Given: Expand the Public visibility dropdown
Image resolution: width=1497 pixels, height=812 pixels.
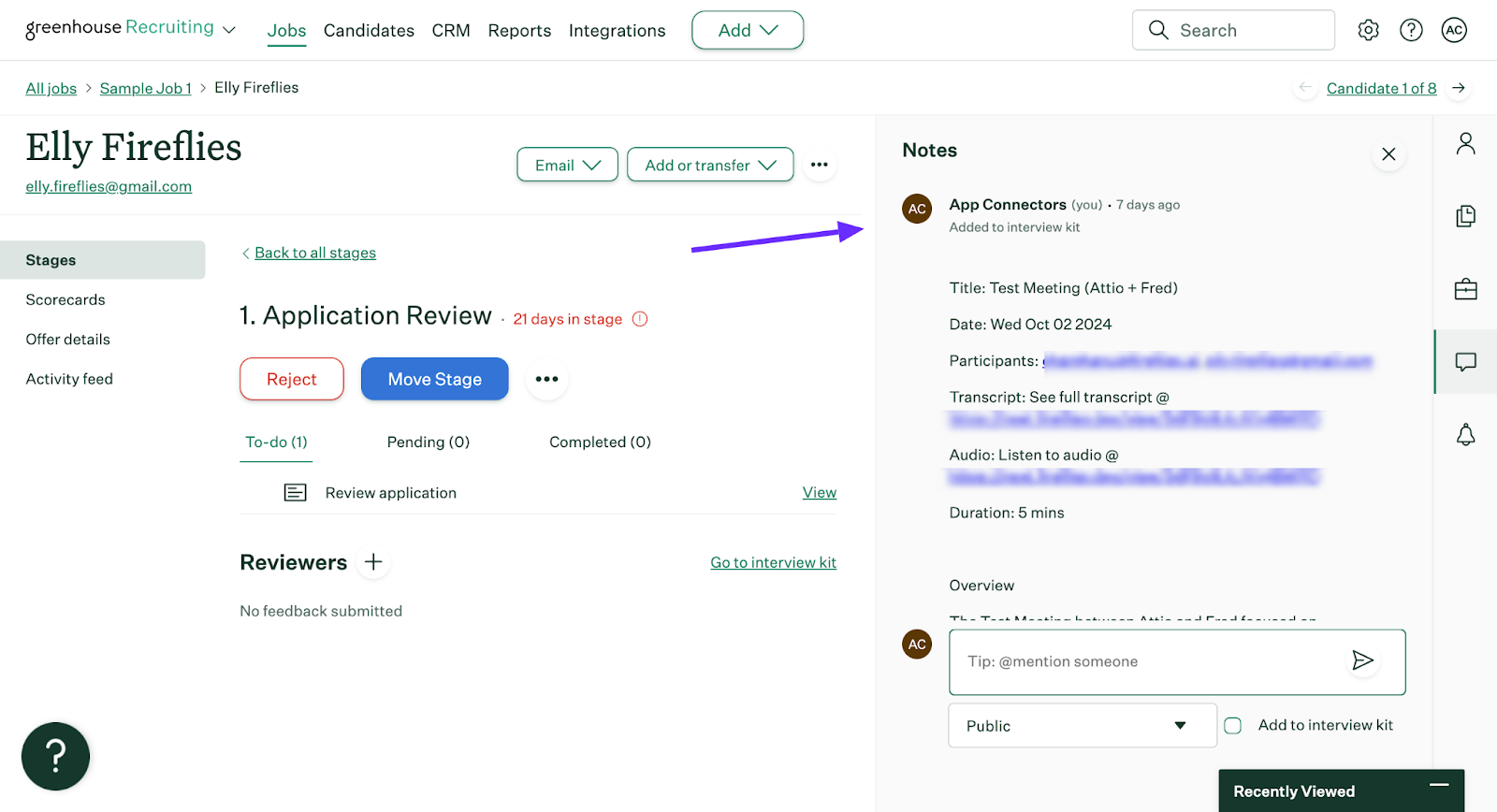Looking at the screenshot, I should (1082, 726).
